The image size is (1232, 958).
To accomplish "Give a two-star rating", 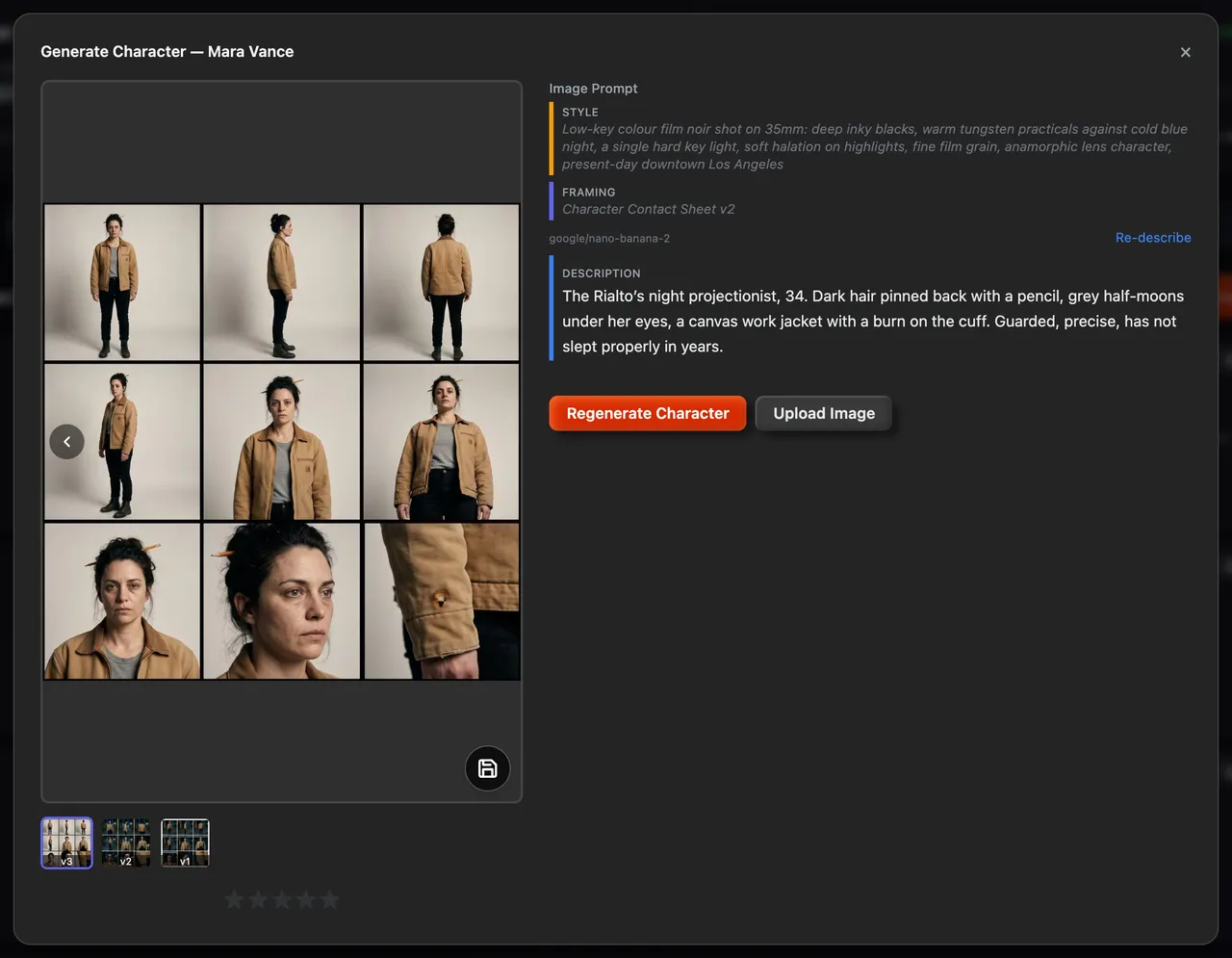I will (258, 899).
